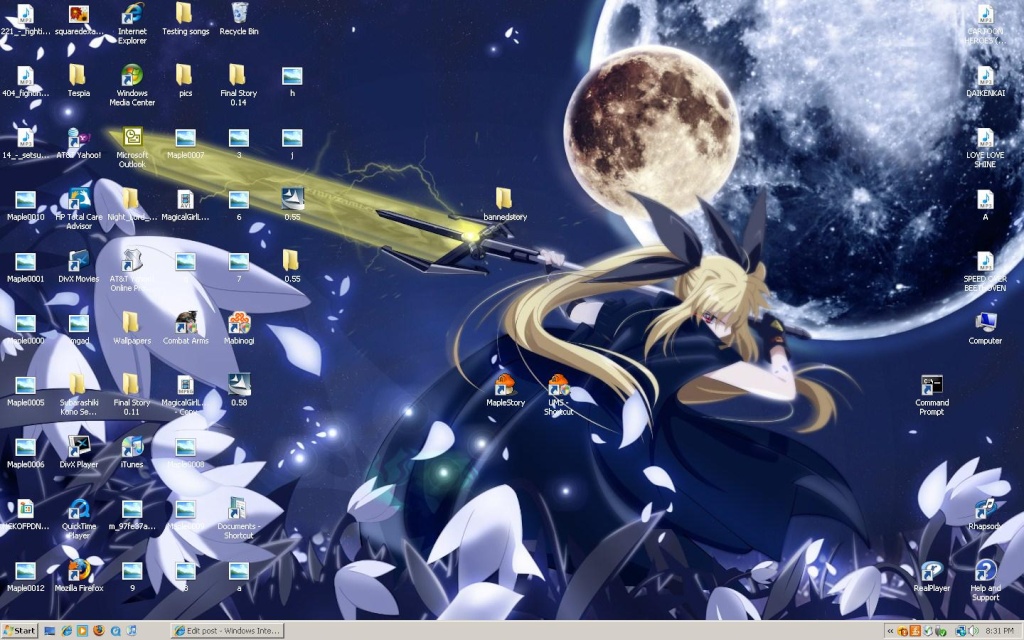This screenshot has width=1024, height=640.
Task: Open the Command Prompt shortcut
Action: 932,394
